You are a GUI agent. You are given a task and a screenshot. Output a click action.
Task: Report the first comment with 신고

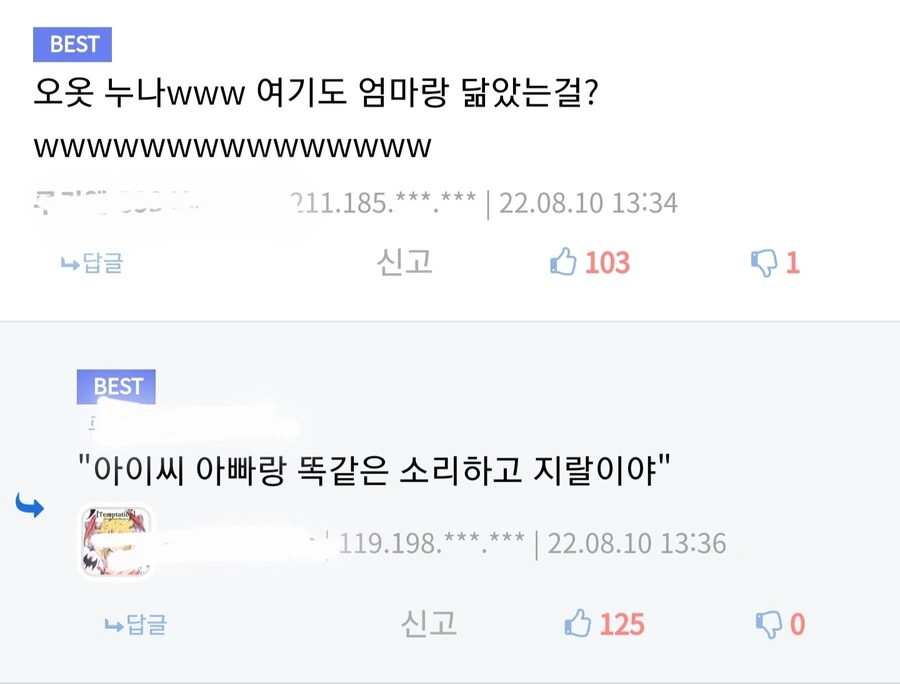404,262
